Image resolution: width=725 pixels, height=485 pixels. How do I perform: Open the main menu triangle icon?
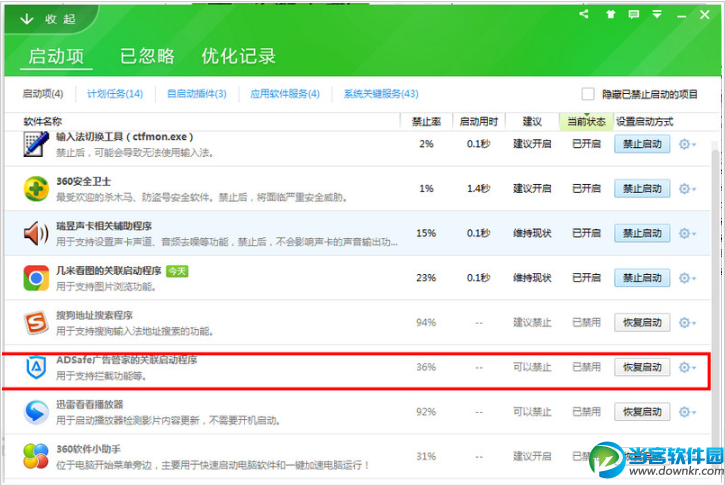[x=657, y=14]
